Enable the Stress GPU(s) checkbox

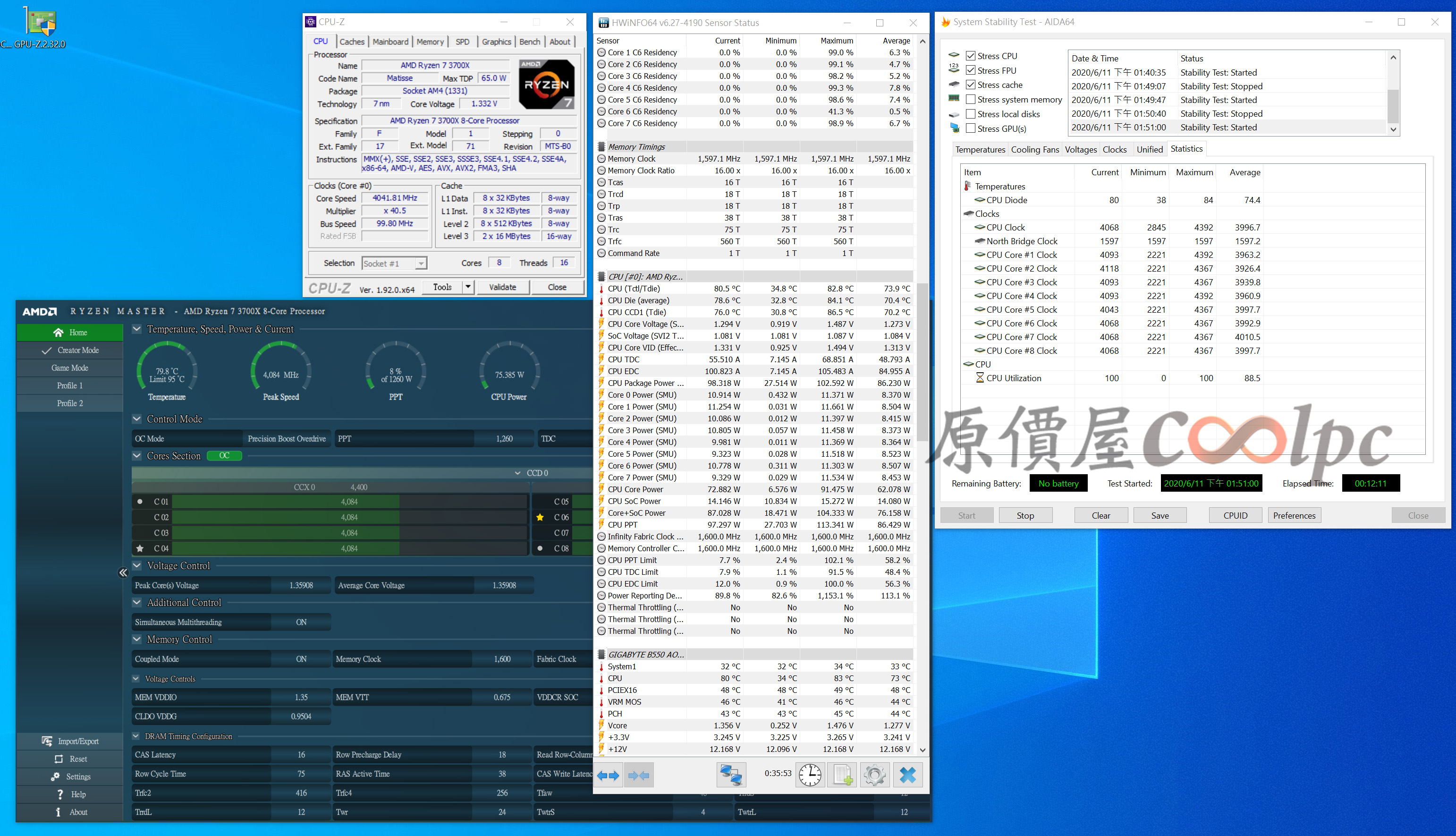point(971,128)
